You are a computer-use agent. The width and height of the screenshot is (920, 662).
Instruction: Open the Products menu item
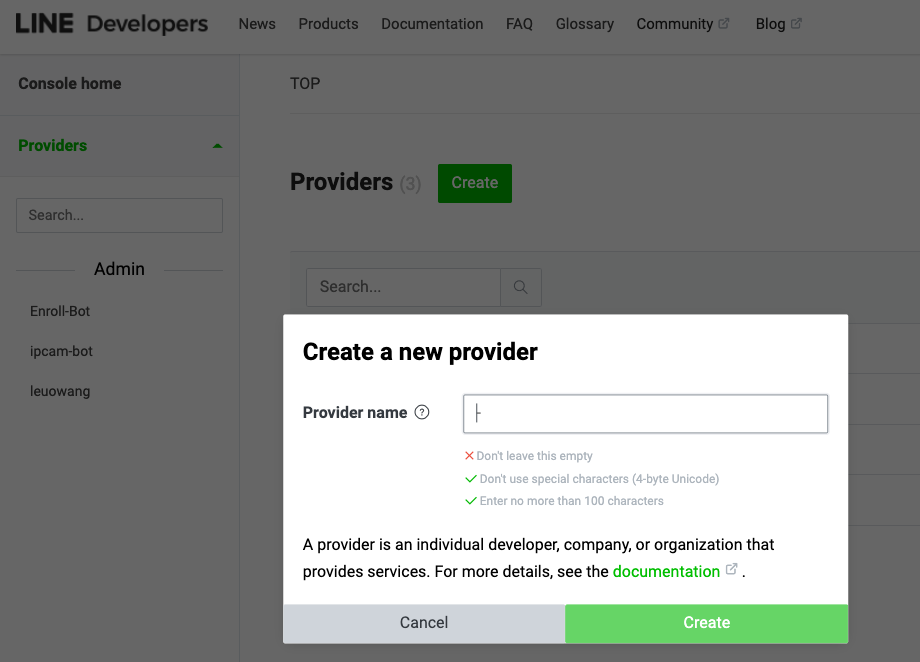pos(328,24)
